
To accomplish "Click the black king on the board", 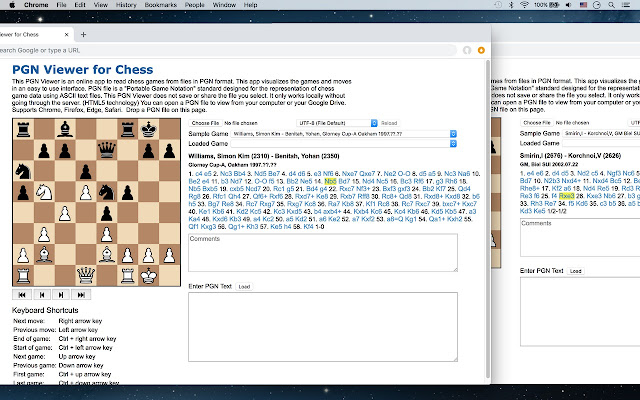I will point(149,129).
